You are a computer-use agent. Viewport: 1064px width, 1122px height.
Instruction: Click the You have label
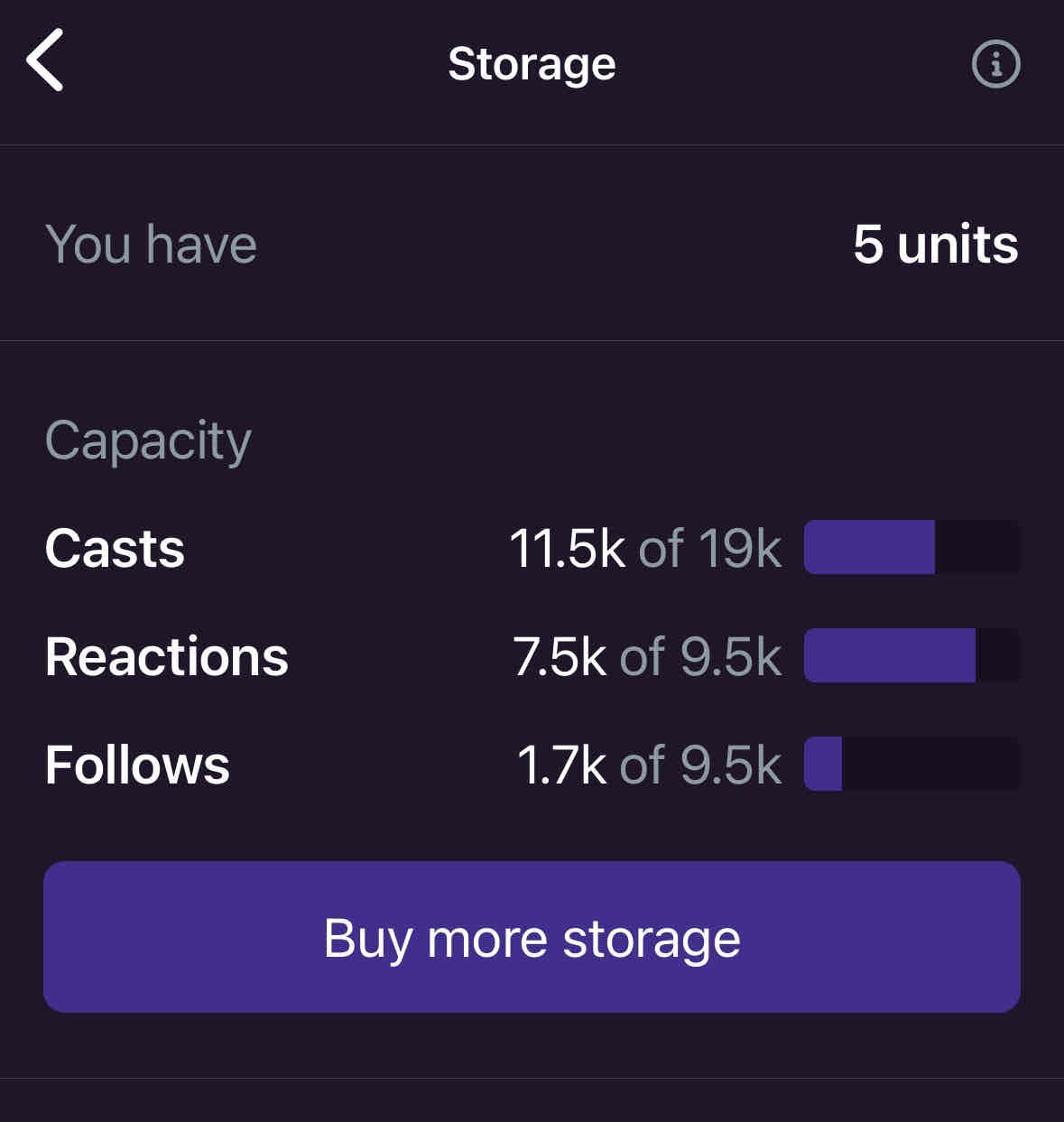click(x=151, y=244)
